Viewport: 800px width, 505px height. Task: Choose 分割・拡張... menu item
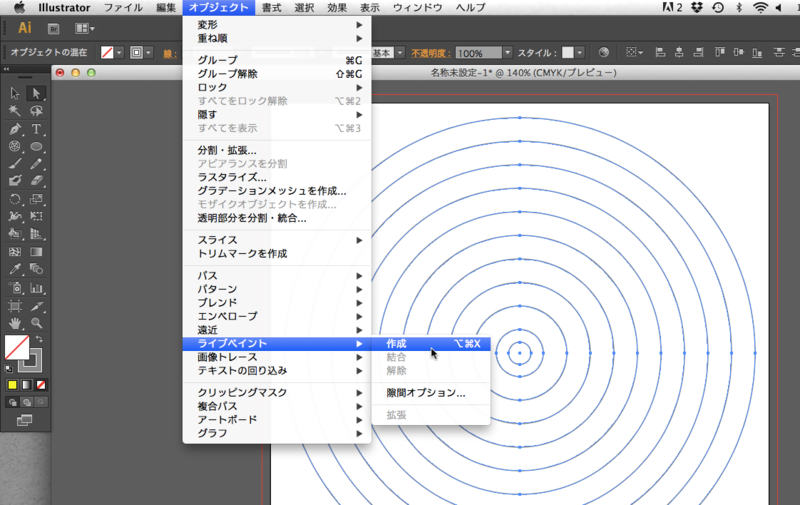[277, 150]
